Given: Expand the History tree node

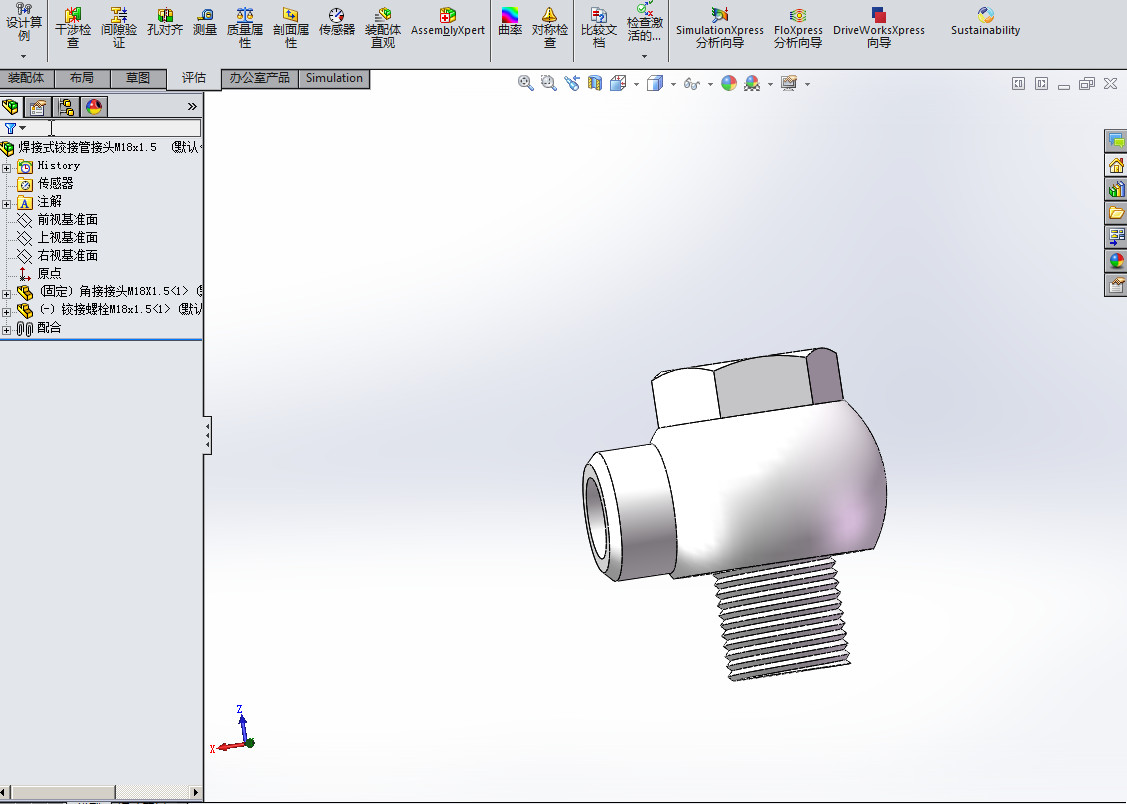Looking at the screenshot, I should (x=6, y=167).
